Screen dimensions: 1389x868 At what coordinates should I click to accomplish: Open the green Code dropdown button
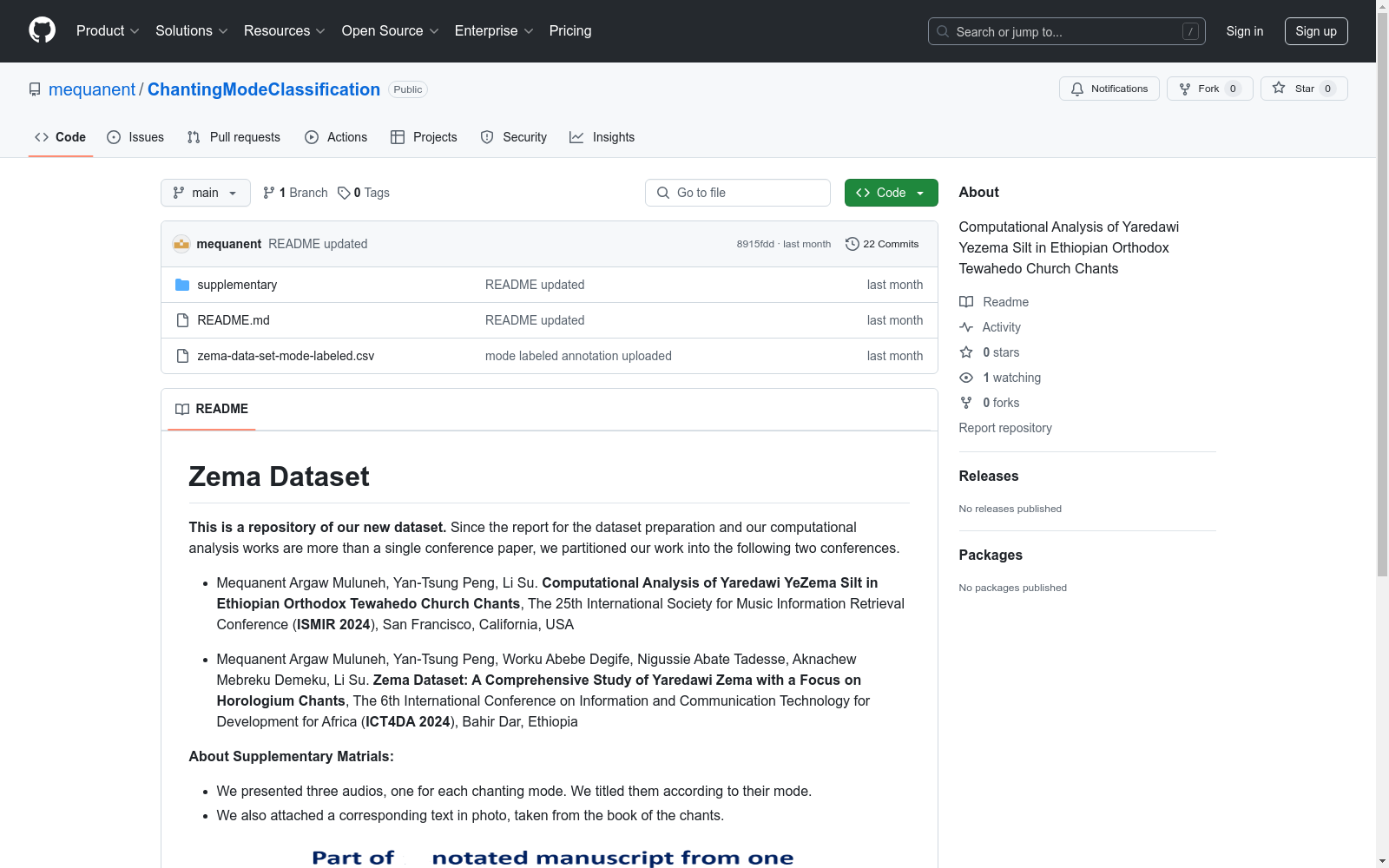pos(892,193)
